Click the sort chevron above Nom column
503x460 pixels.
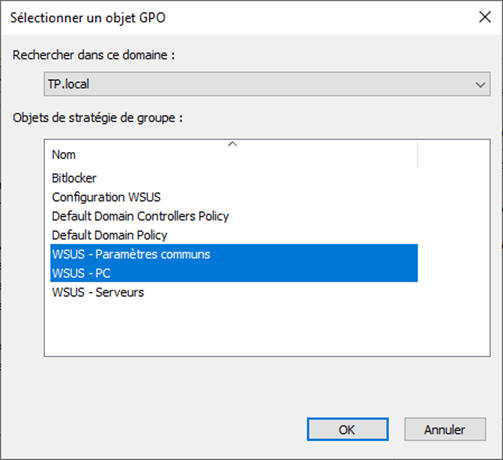pyautogui.click(x=232, y=144)
